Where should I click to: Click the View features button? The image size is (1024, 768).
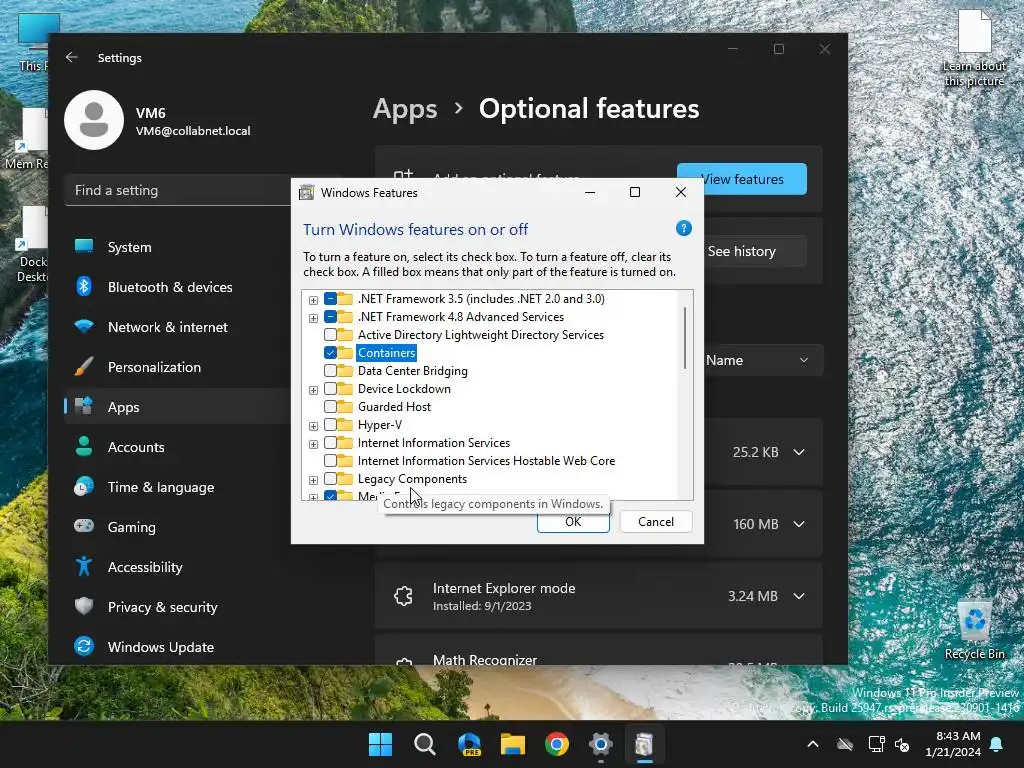coord(742,178)
